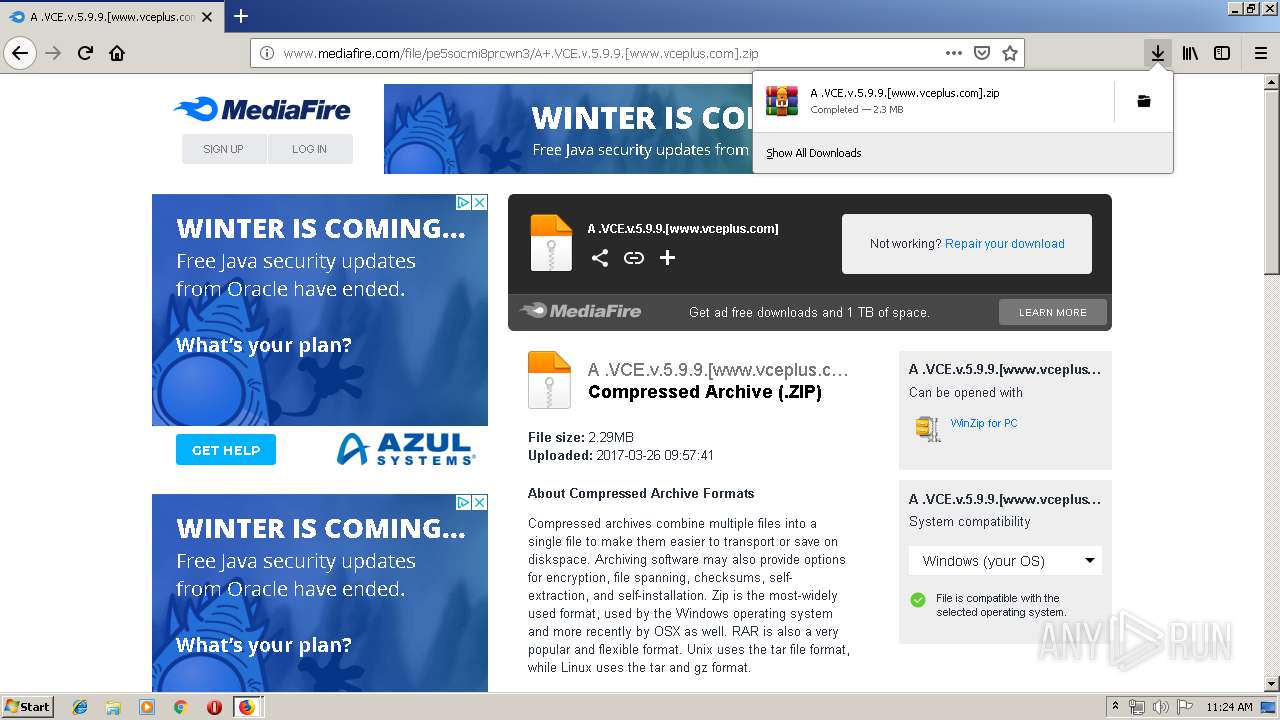The image size is (1280, 720).
Task: Open page actions three-dot menu
Action: pyautogui.click(x=954, y=53)
